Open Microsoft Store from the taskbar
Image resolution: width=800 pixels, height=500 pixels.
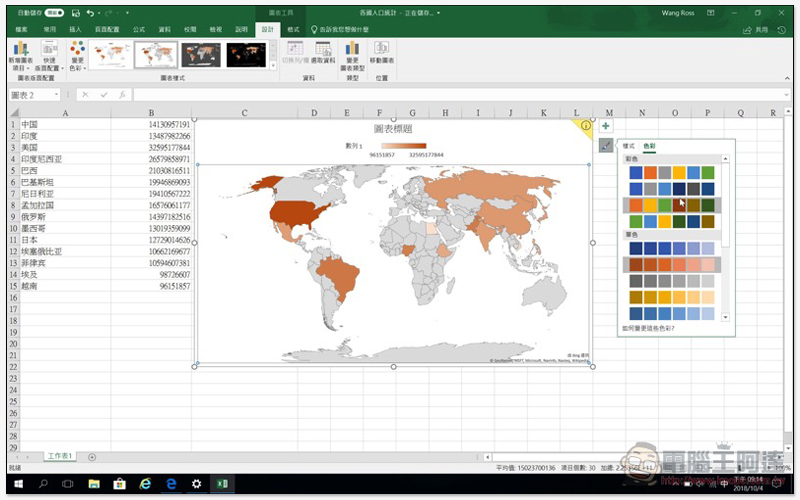tap(119, 484)
